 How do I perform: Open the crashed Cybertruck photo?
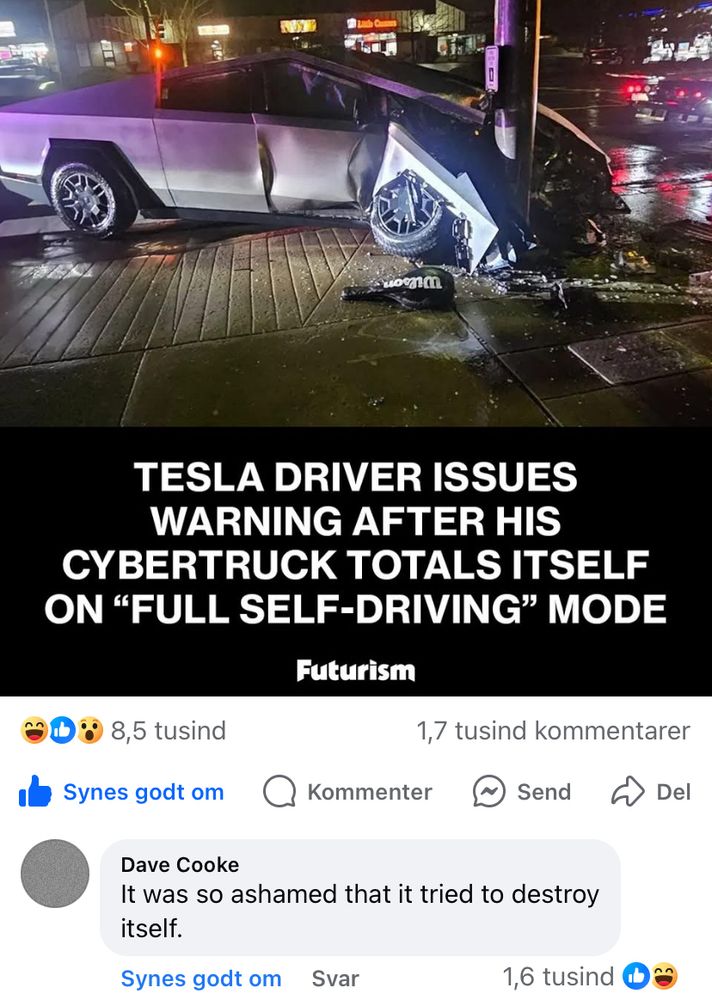(x=356, y=213)
